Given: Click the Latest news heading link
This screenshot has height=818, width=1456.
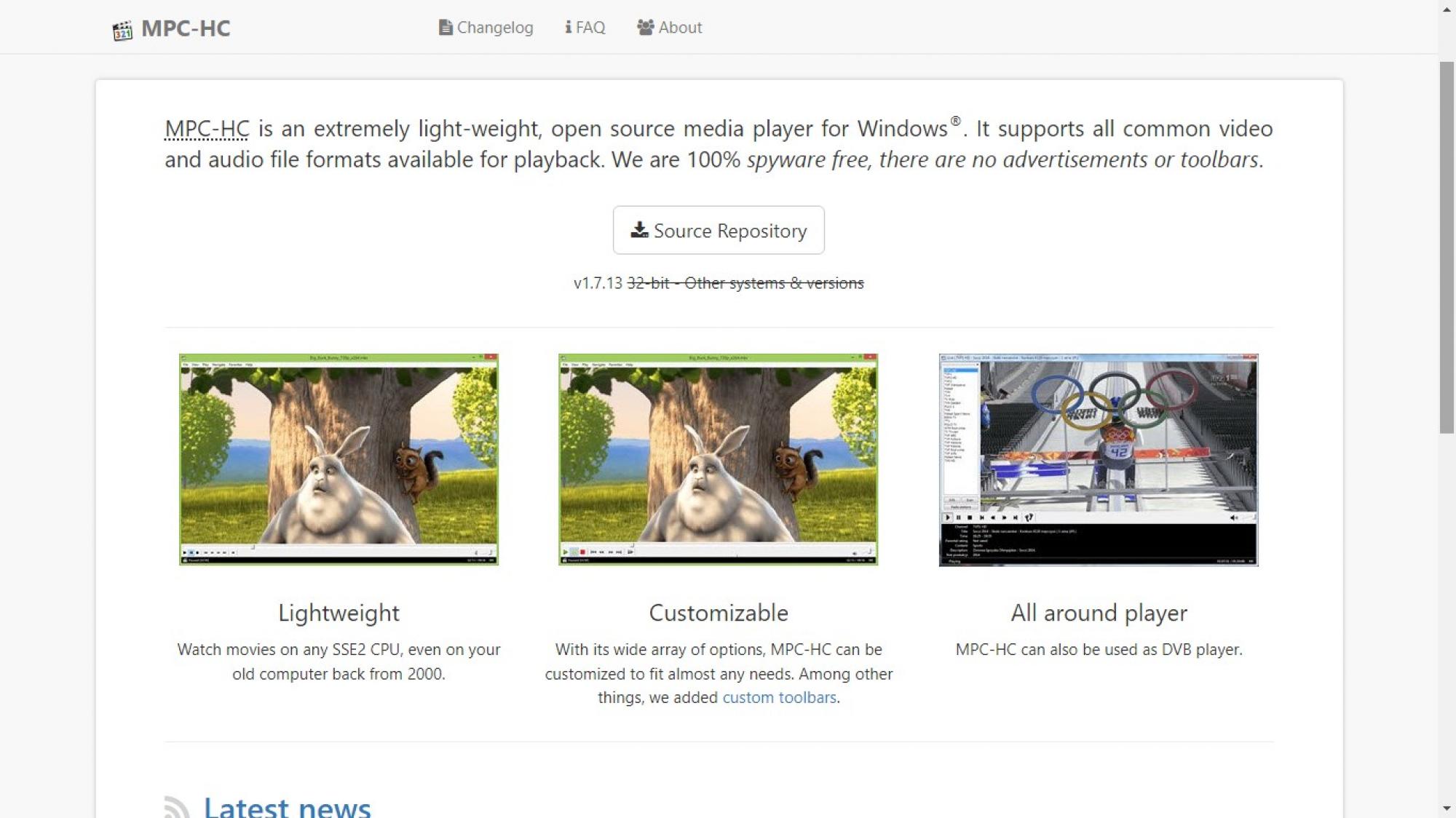Looking at the screenshot, I should click(287, 807).
